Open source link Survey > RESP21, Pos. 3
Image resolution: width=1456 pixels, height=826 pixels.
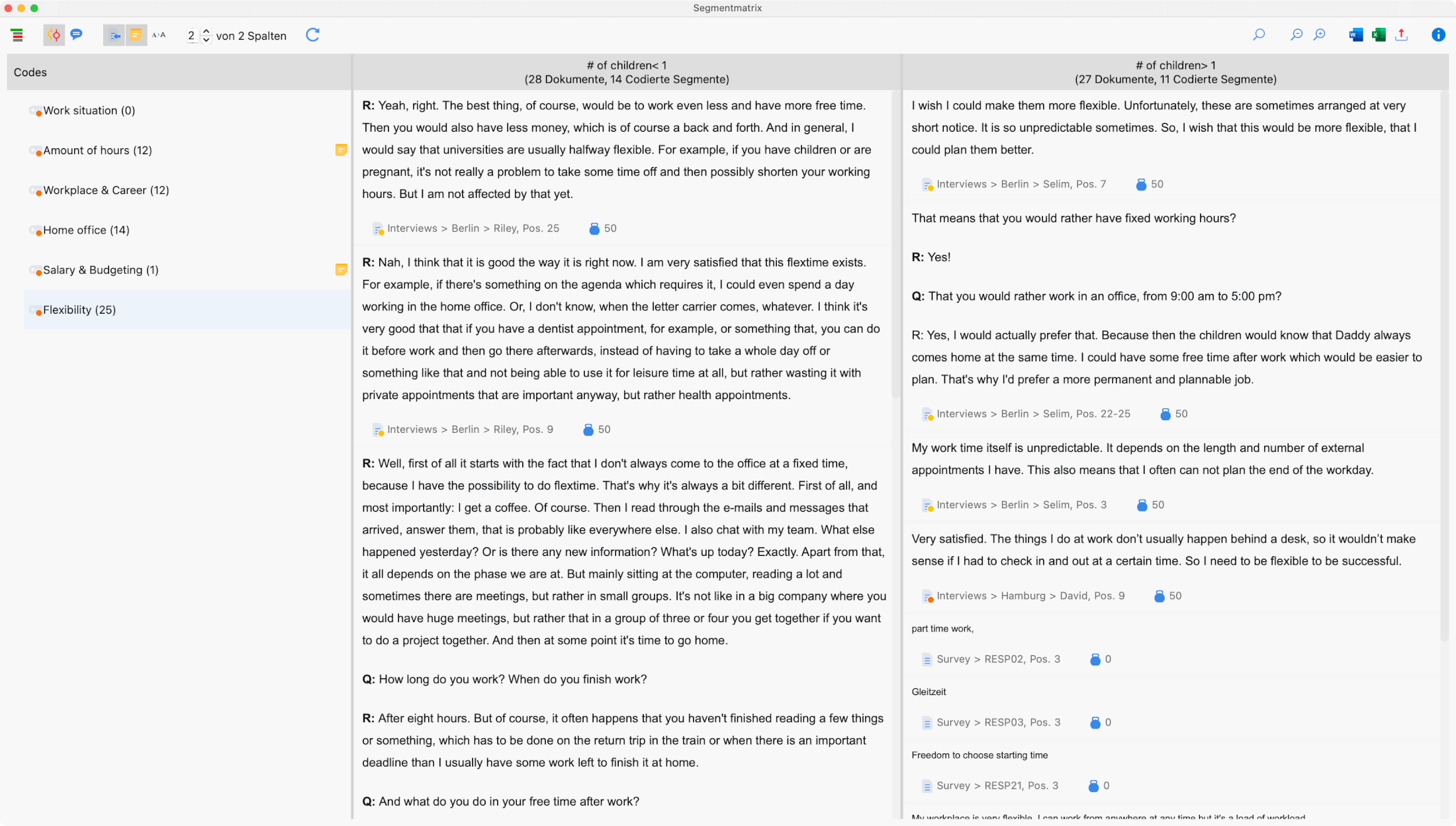tap(997, 786)
